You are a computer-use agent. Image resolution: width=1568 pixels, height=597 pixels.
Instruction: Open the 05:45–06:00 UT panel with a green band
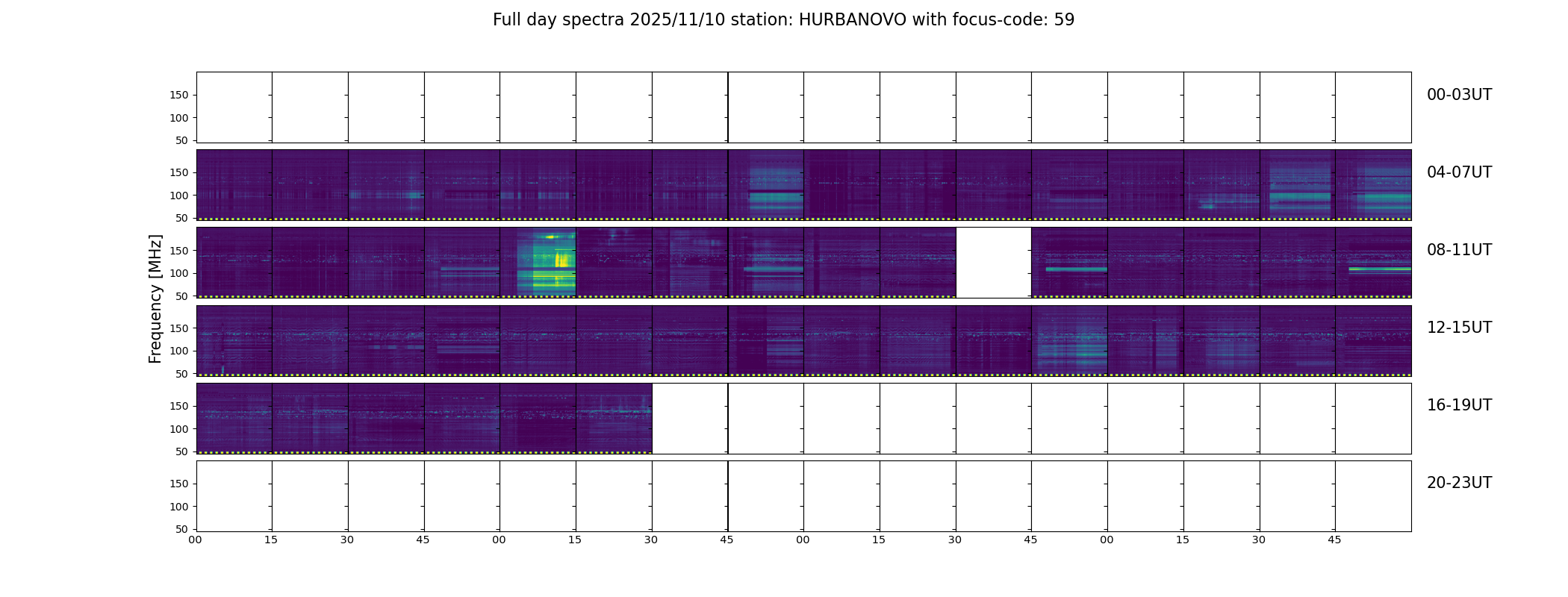point(765,185)
